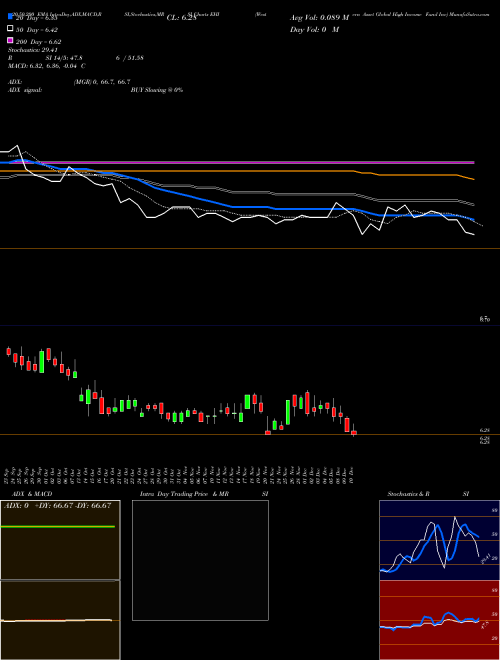Click the 'ADX signal:' label

click(25, 90)
